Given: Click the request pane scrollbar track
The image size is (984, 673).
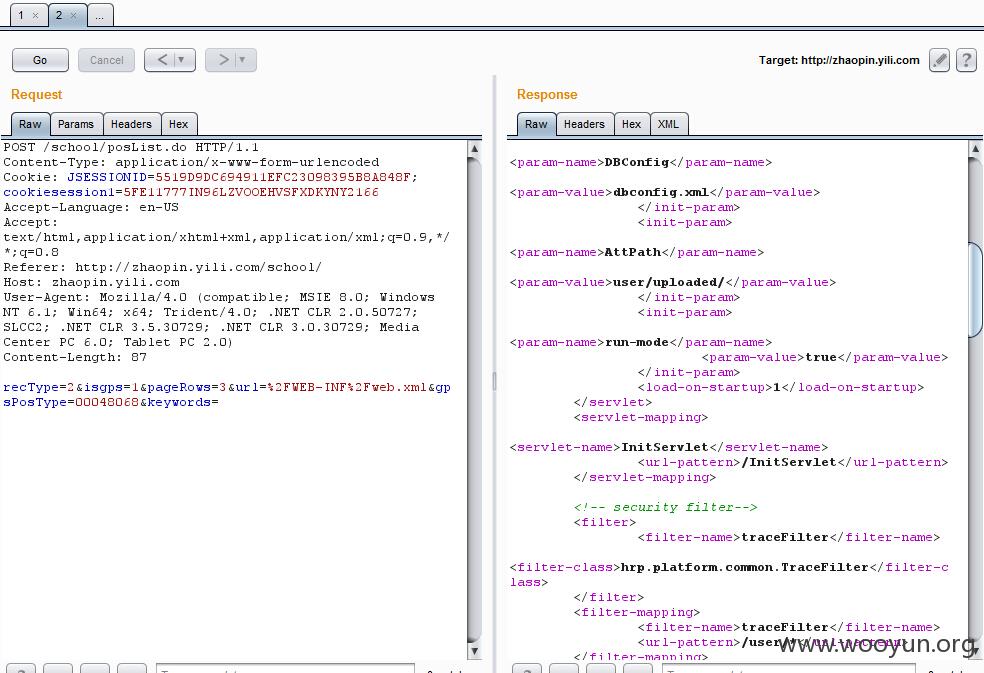Looking at the screenshot, I should point(474,399).
